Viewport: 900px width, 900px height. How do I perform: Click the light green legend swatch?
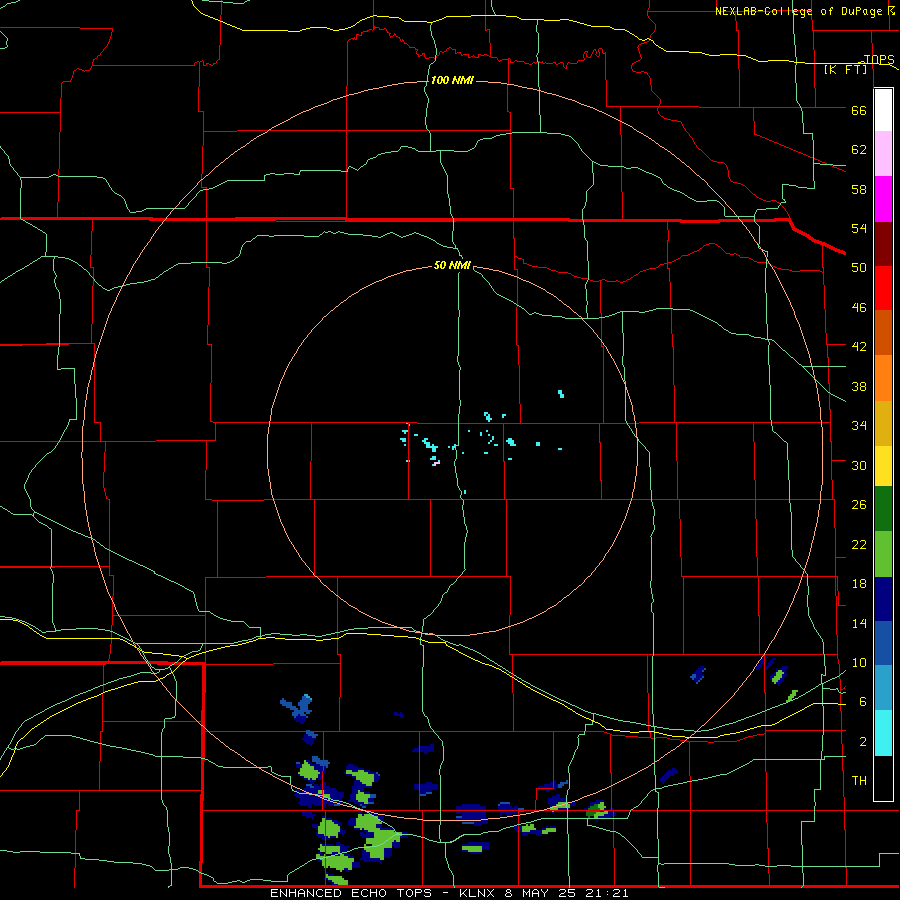click(x=883, y=554)
